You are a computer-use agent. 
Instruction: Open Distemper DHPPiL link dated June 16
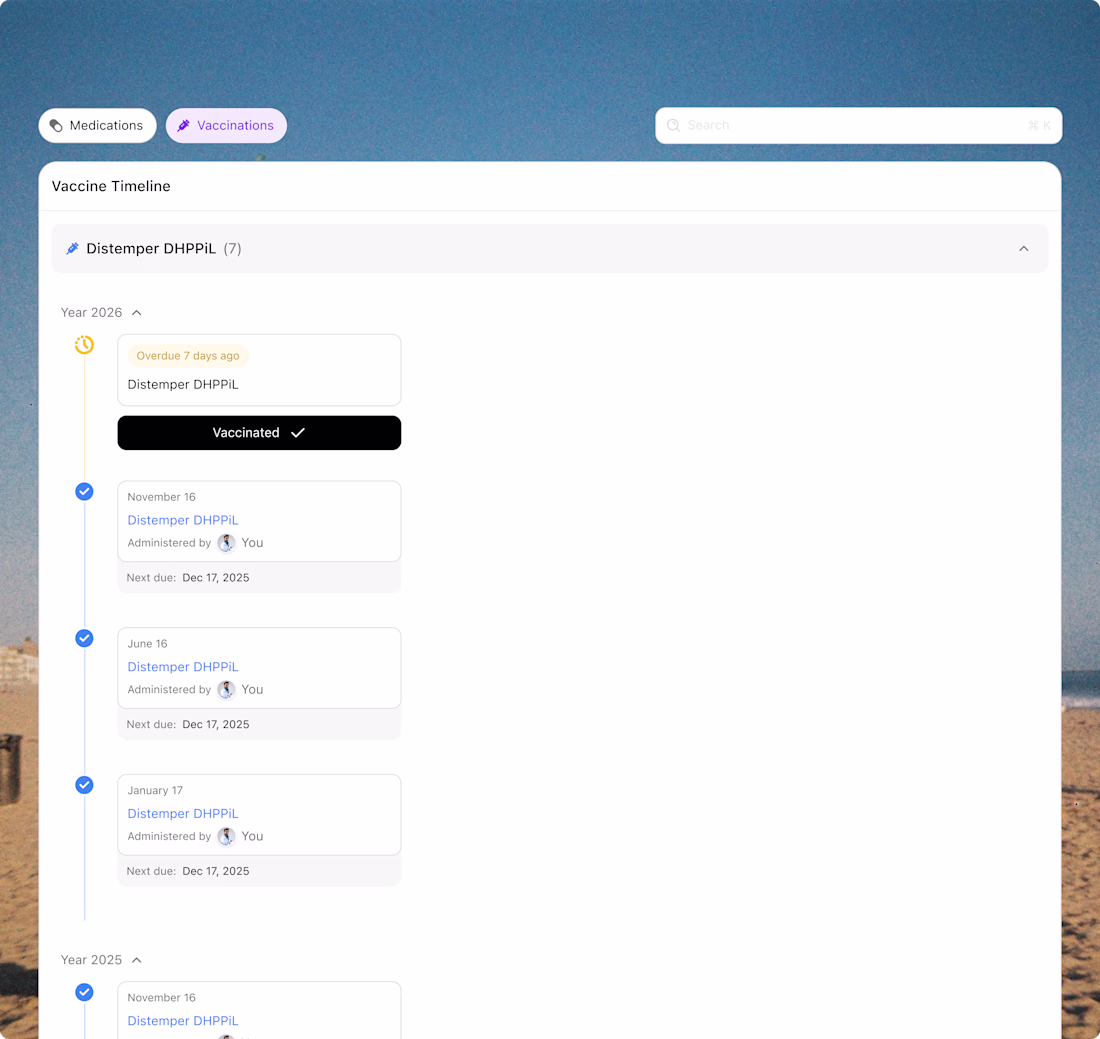(183, 666)
